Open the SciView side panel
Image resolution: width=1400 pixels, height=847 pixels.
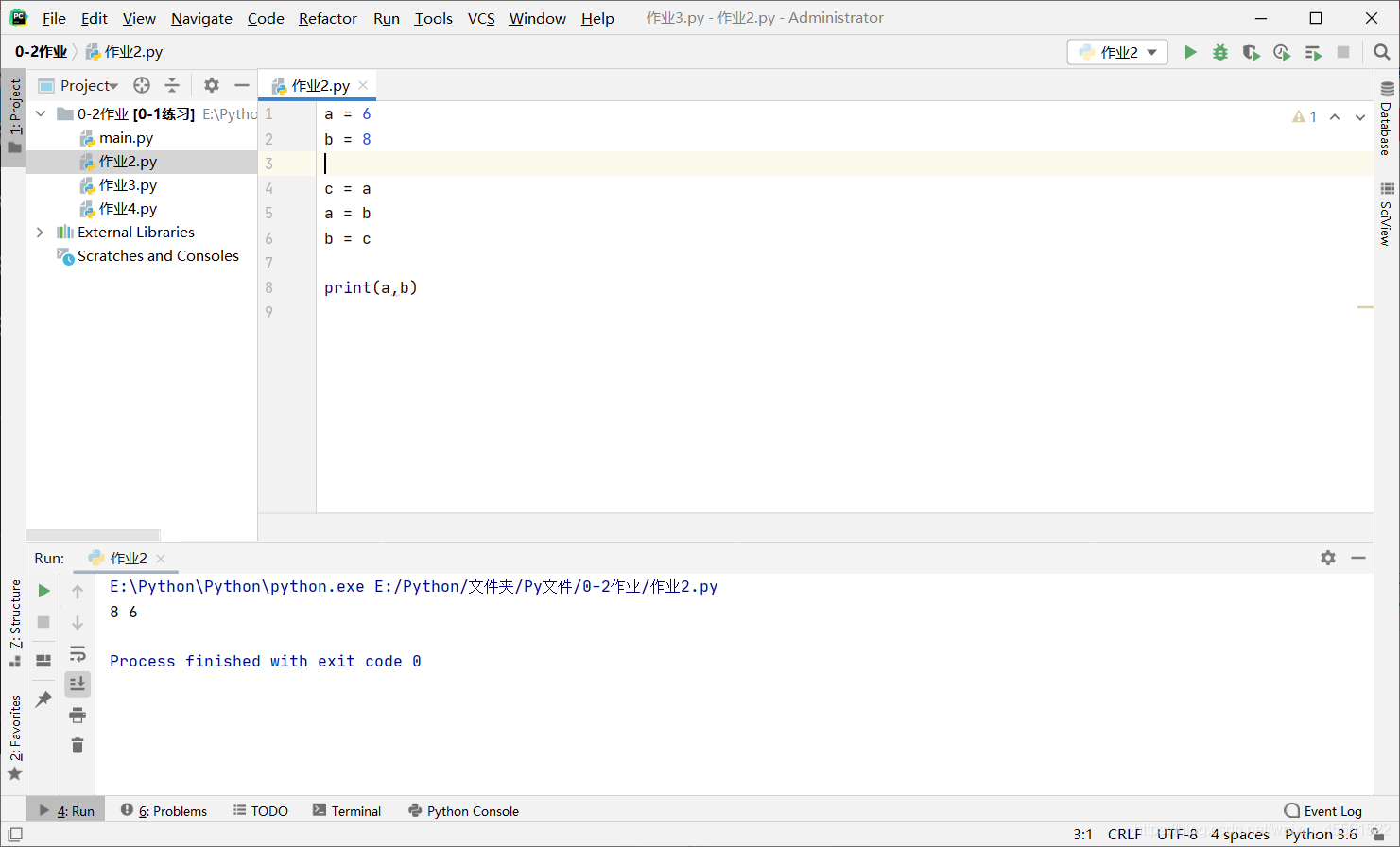tap(1387, 215)
